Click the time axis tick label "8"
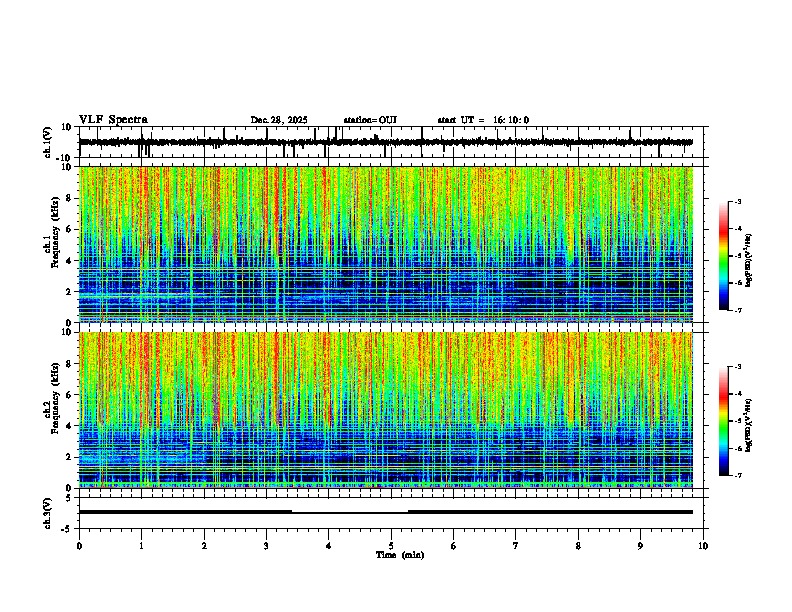This screenshot has height=612, width=792. pyautogui.click(x=578, y=546)
